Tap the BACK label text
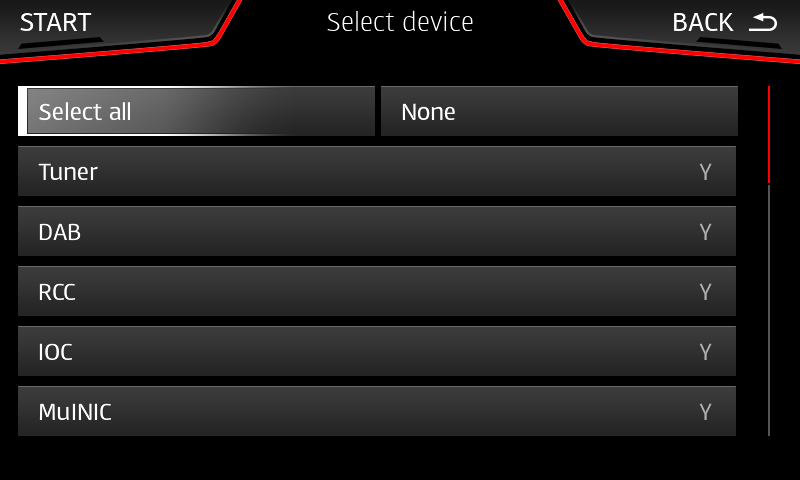The image size is (800, 480). pos(703,22)
